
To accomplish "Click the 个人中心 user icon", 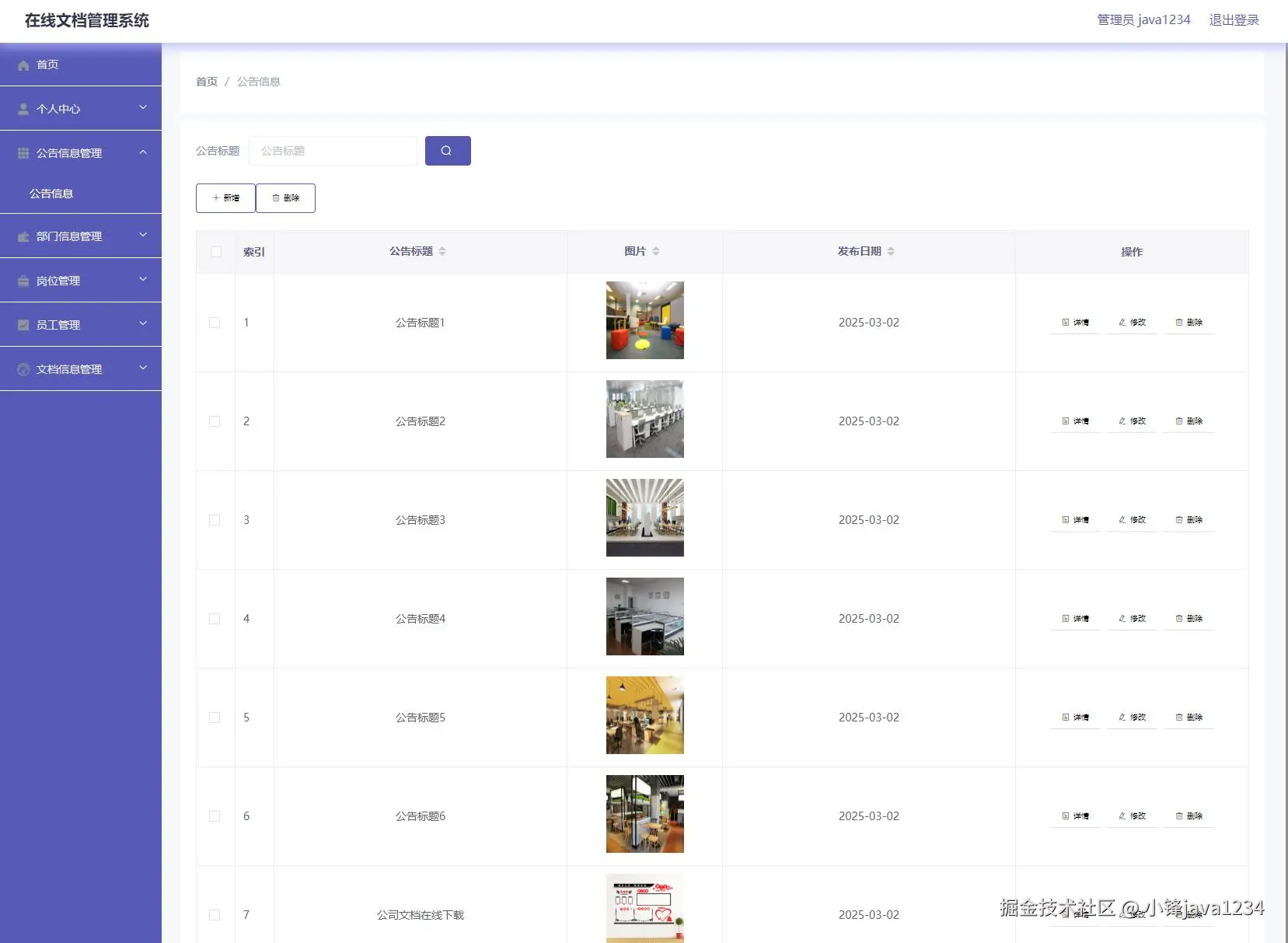I will pos(23,109).
